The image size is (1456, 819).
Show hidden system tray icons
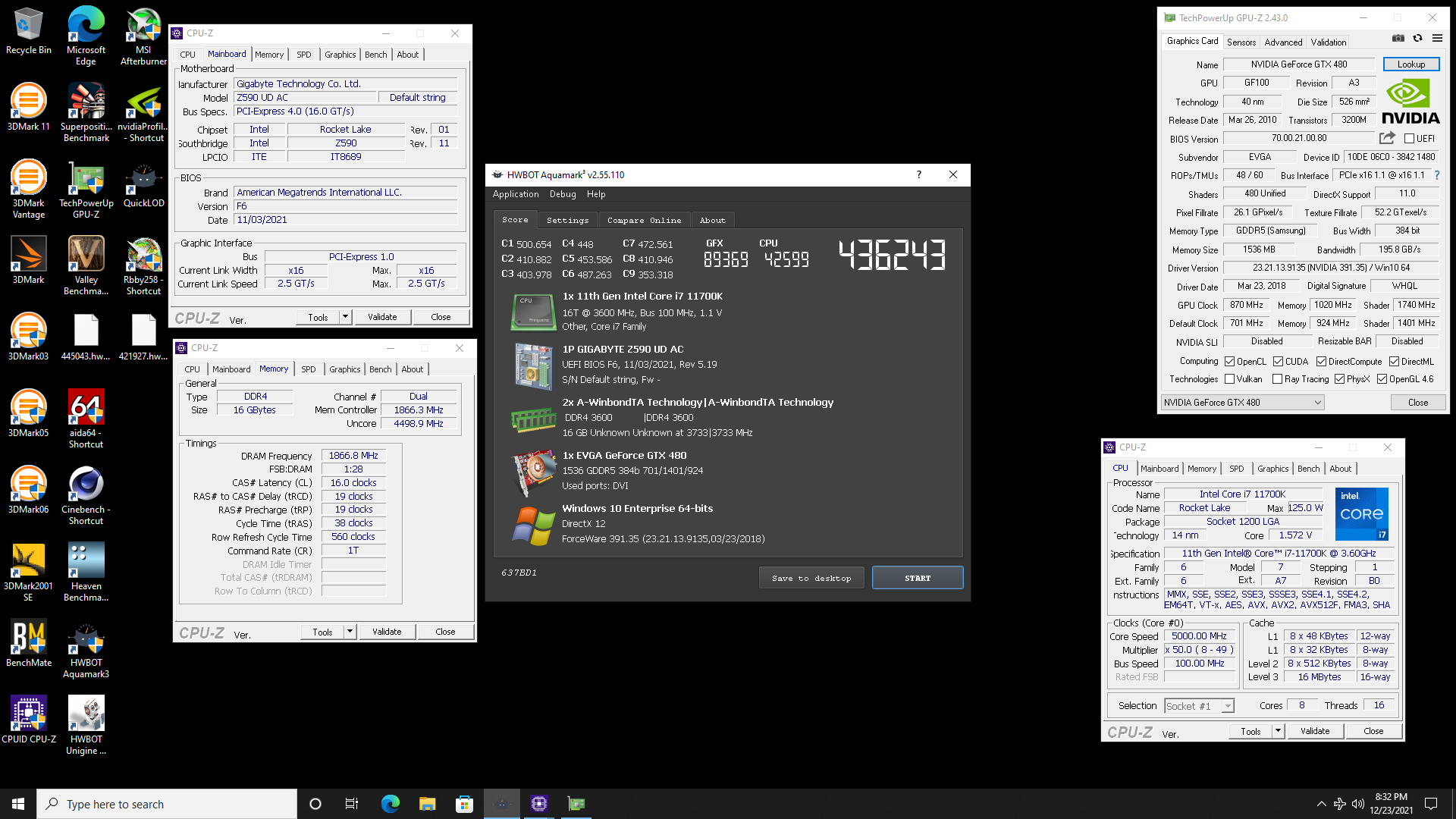tap(1322, 804)
